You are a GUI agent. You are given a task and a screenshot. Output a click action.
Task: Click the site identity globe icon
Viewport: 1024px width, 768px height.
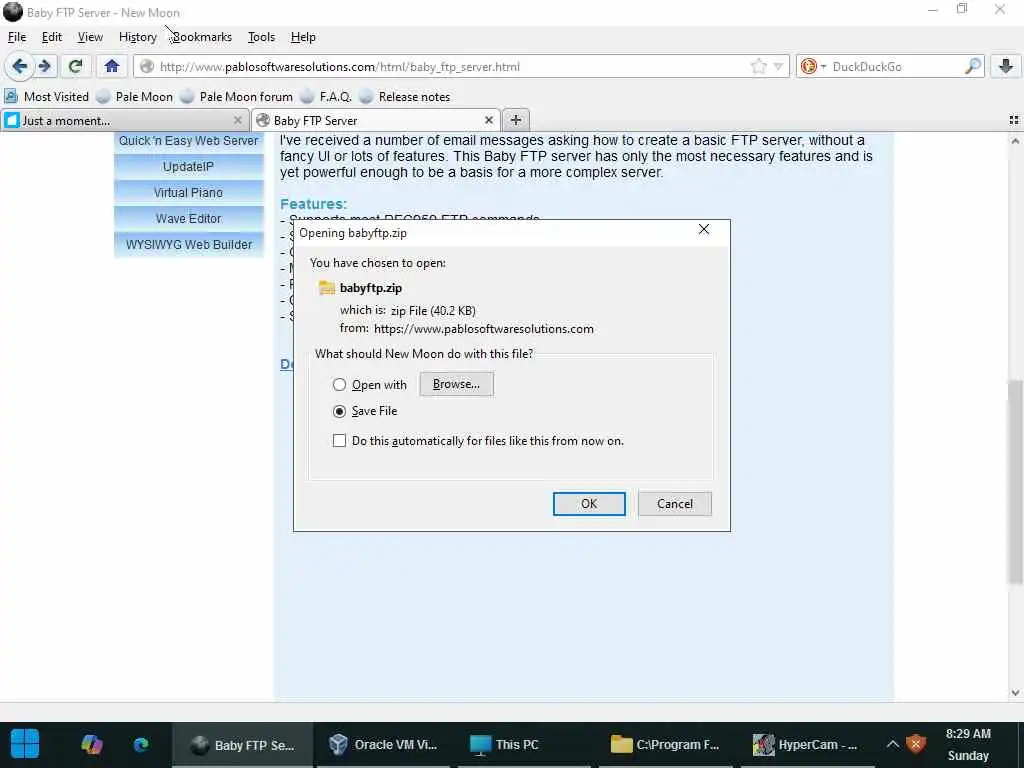coord(147,67)
